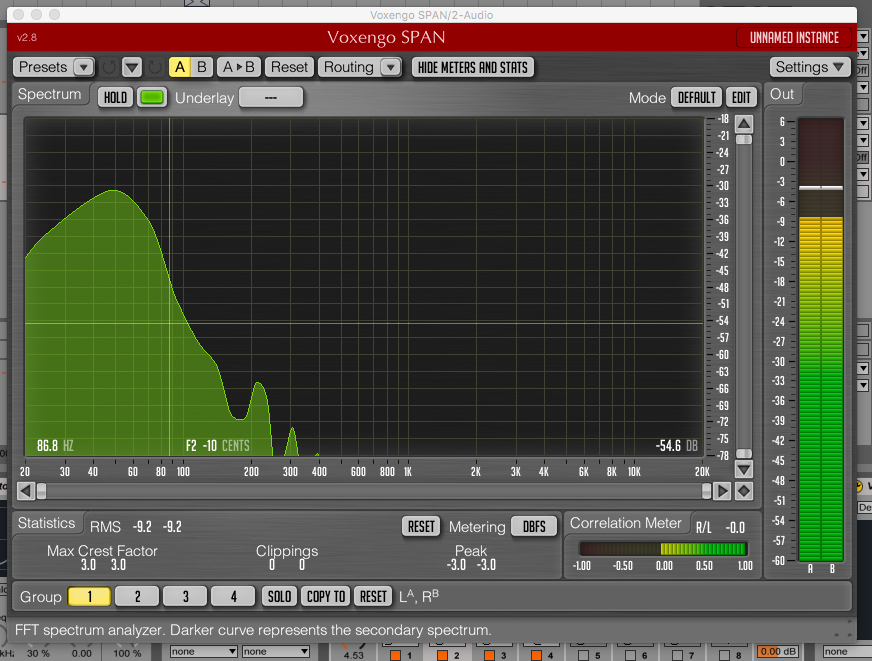This screenshot has width=872, height=661.
Task: Click Hide Meters and Stats
Action: click(x=473, y=67)
